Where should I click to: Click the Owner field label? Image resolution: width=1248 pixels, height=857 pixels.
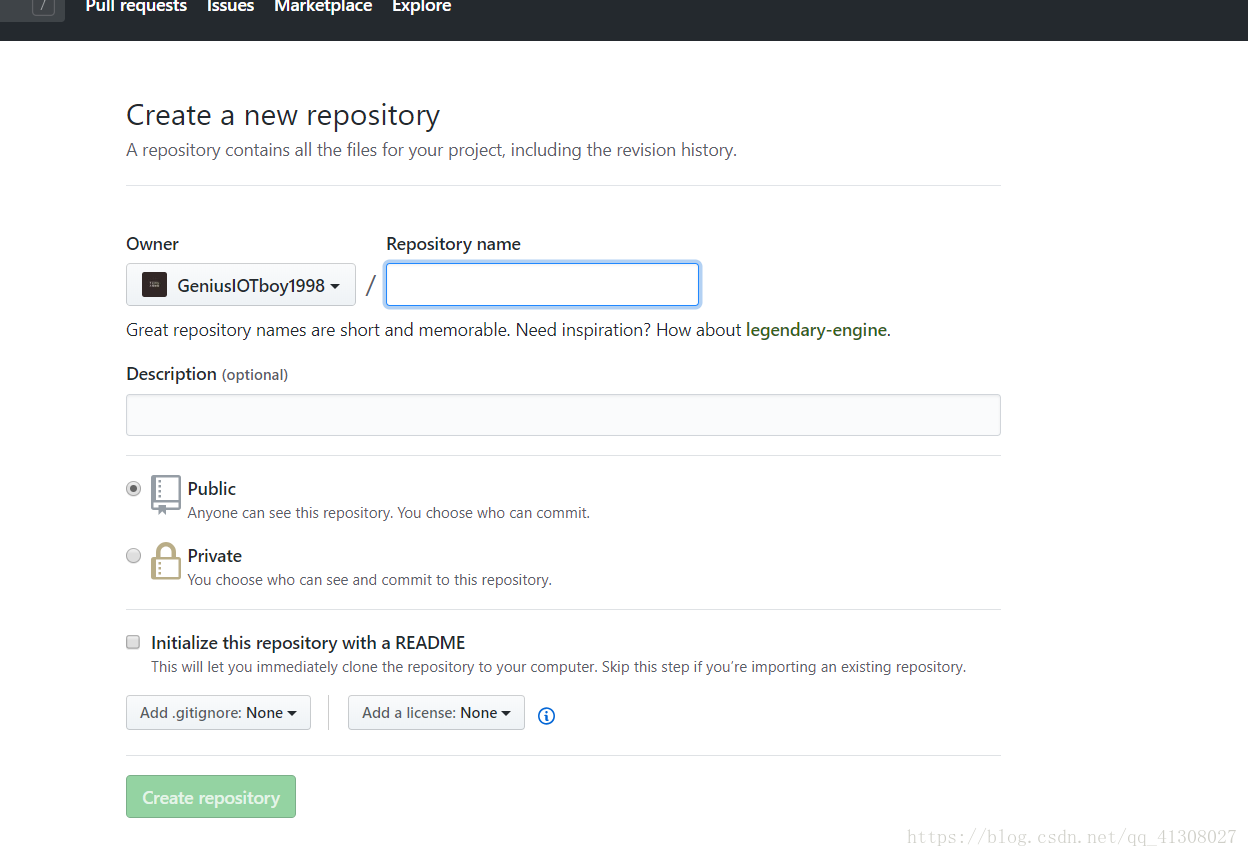coord(152,244)
